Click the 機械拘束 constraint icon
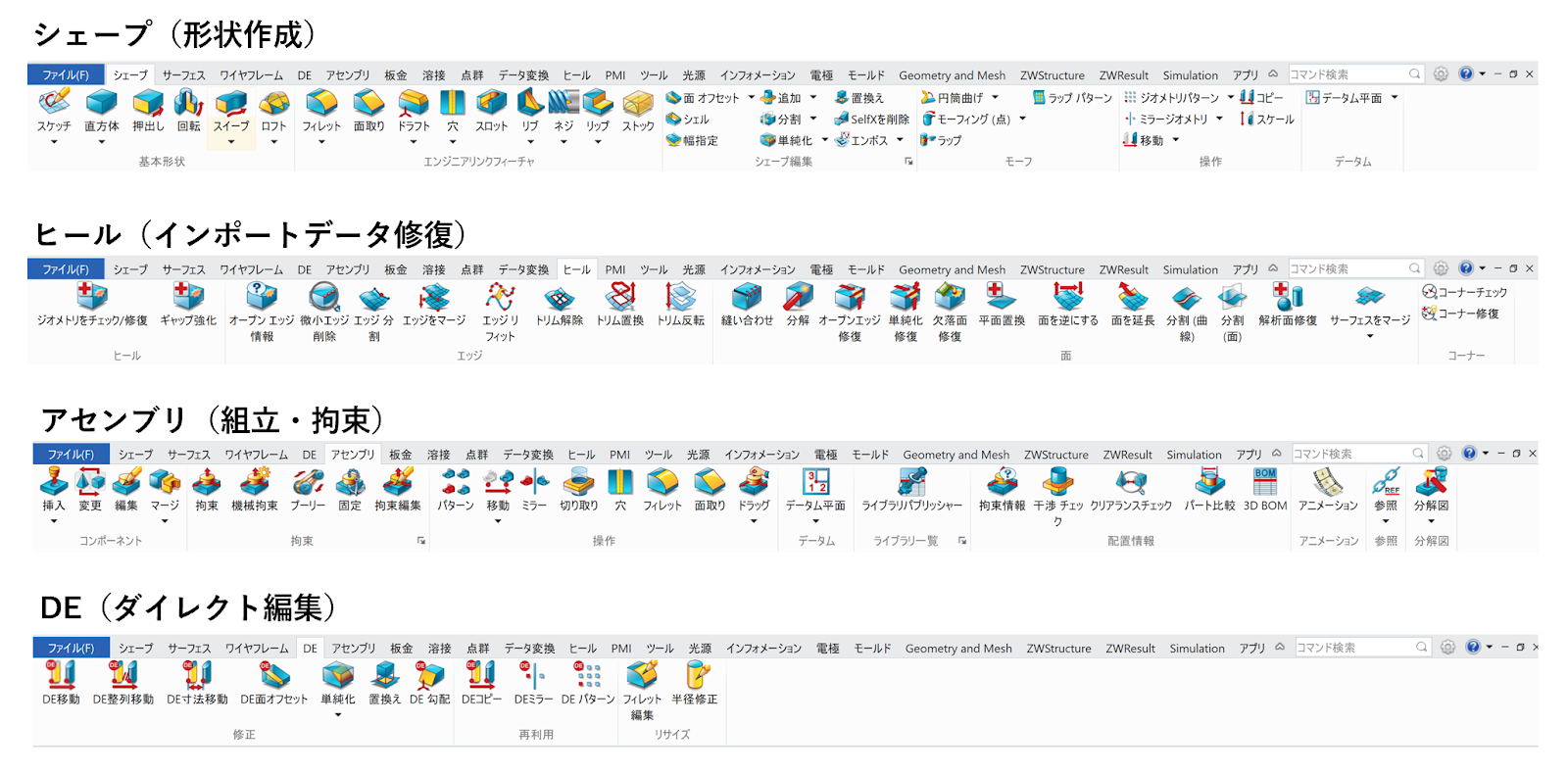This screenshot has width=1568, height=774. click(255, 482)
